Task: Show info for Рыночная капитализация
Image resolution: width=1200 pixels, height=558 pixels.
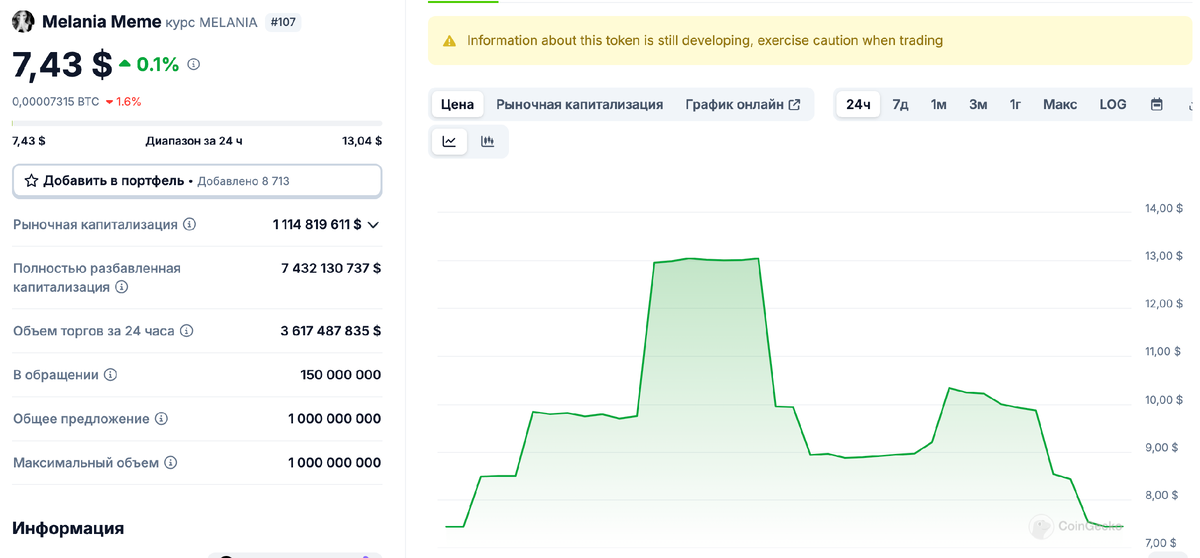Action: click(x=190, y=225)
